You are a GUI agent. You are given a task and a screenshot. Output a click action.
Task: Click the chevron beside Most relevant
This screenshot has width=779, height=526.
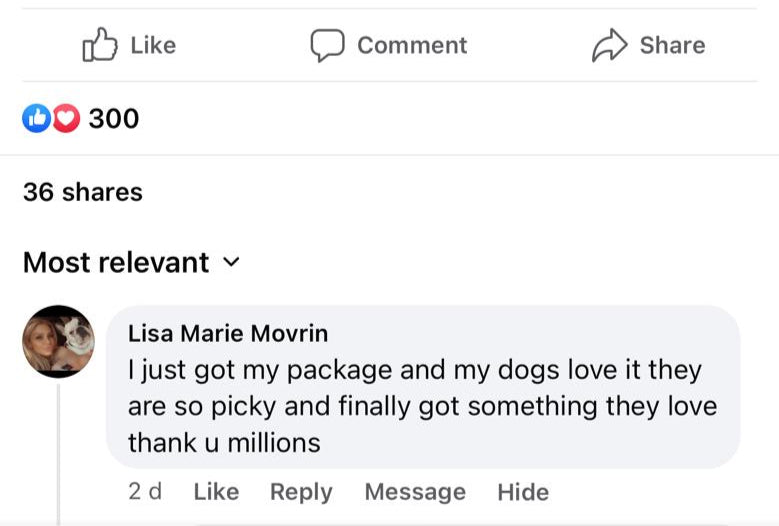pyautogui.click(x=231, y=262)
